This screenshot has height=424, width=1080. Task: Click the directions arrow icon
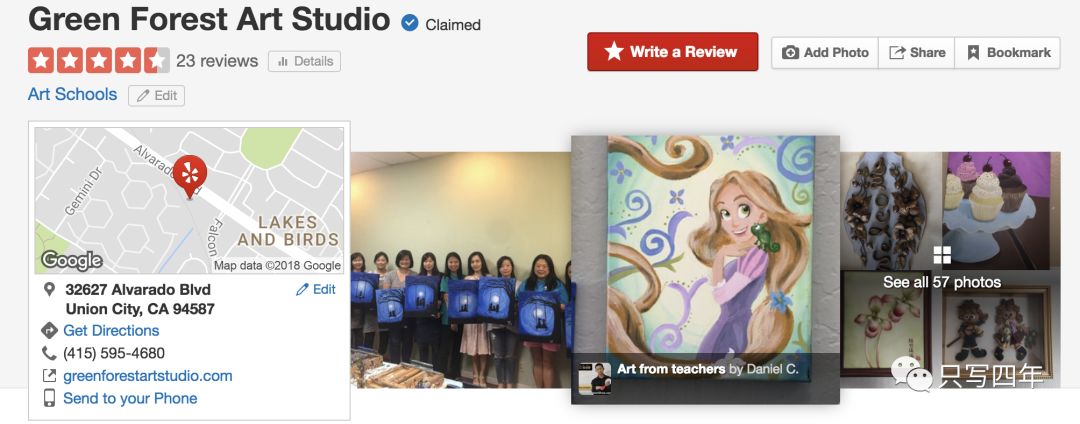[49, 330]
